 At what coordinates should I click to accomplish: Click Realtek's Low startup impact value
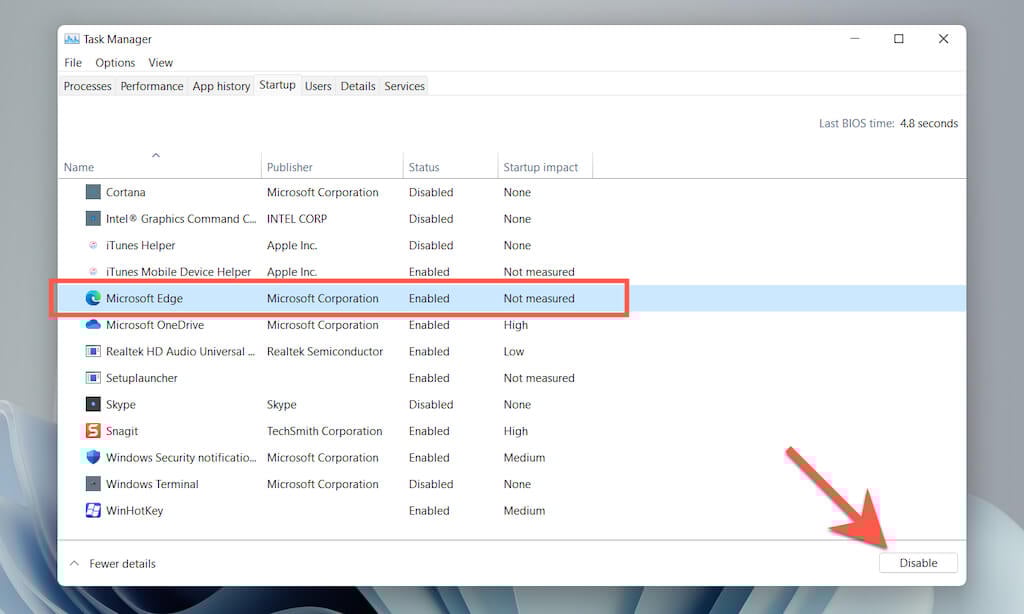pos(513,351)
